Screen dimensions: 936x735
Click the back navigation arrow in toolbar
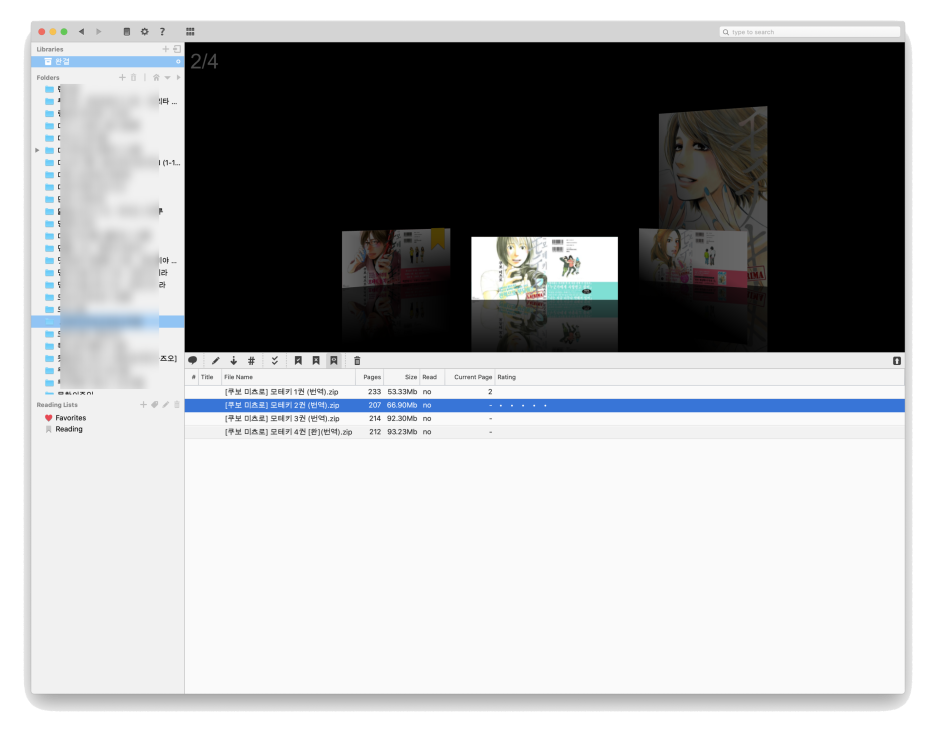tap(81, 32)
